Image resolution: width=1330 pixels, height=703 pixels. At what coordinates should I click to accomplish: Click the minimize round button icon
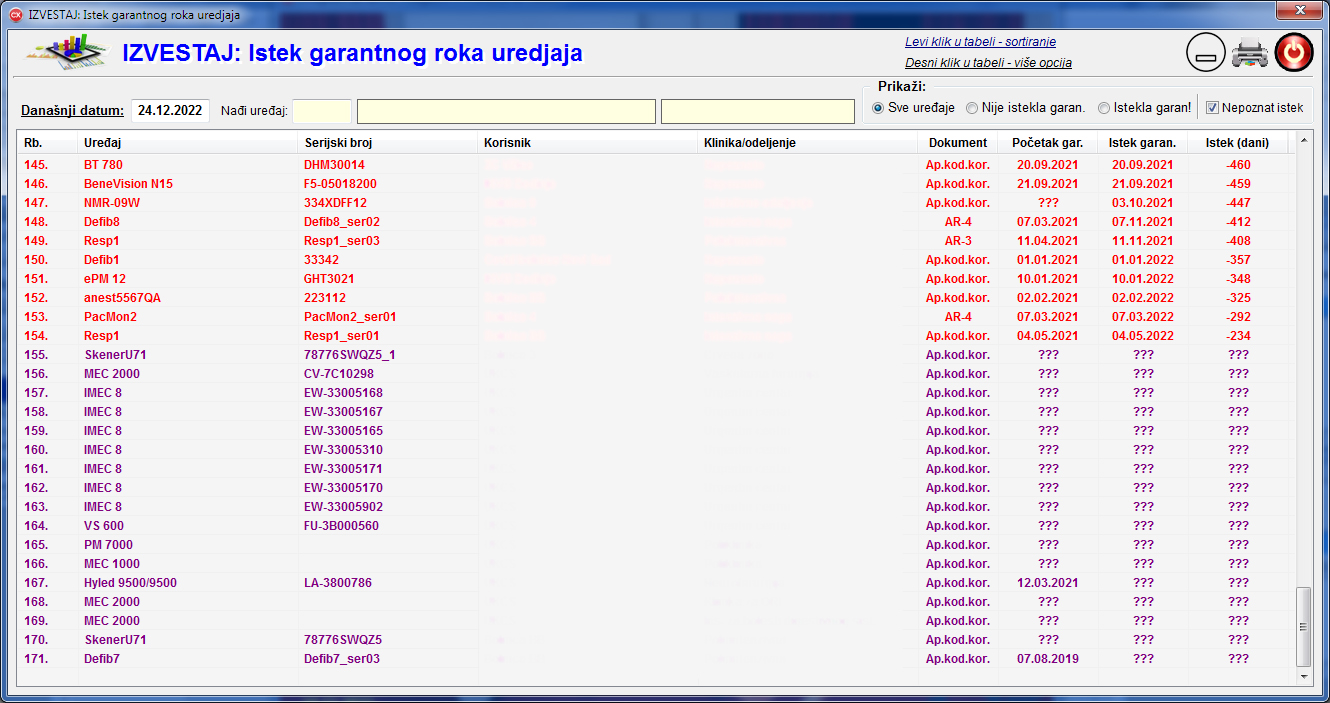click(x=1205, y=53)
